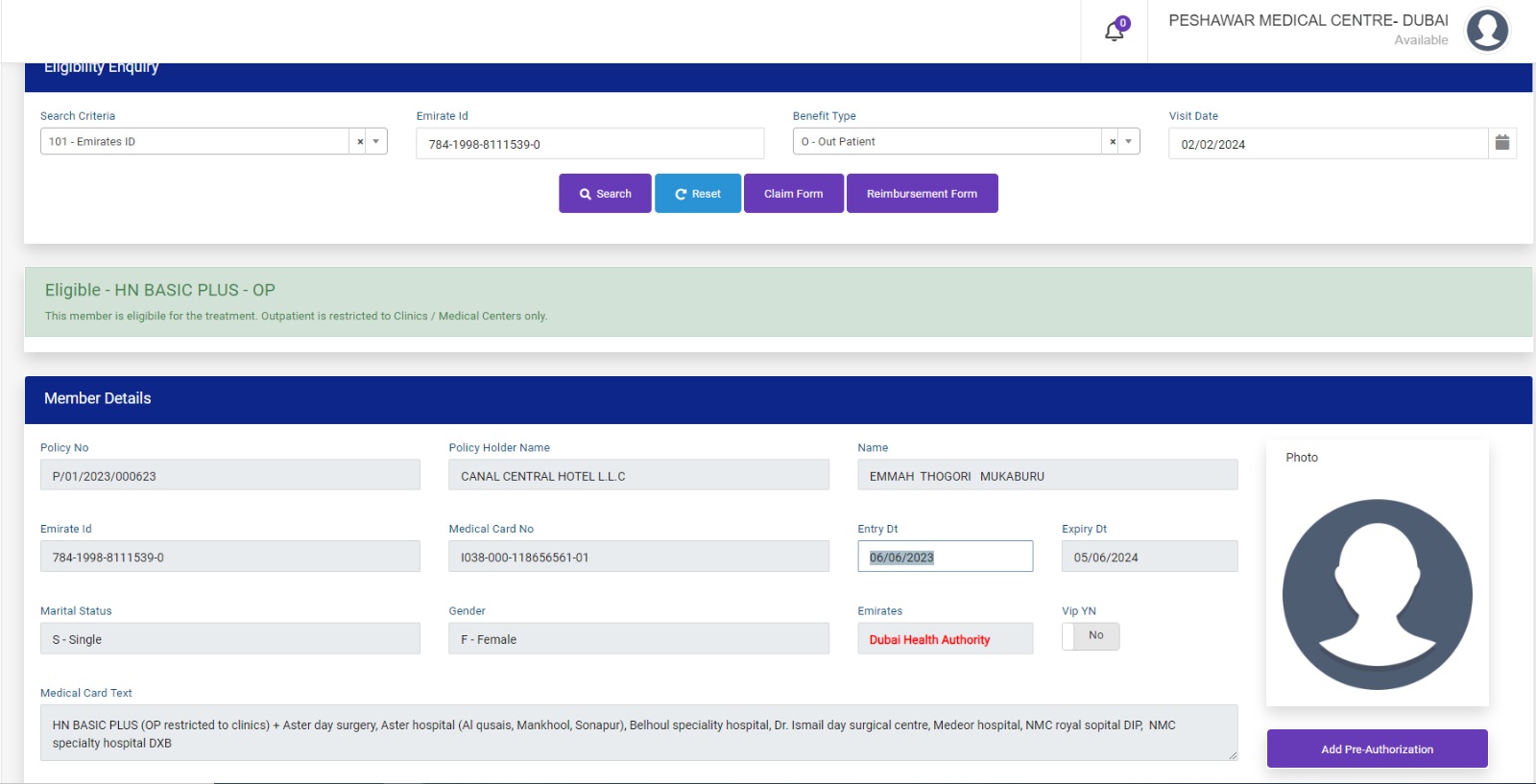
Task: Reset the eligibility enquiry form
Action: pos(698,194)
